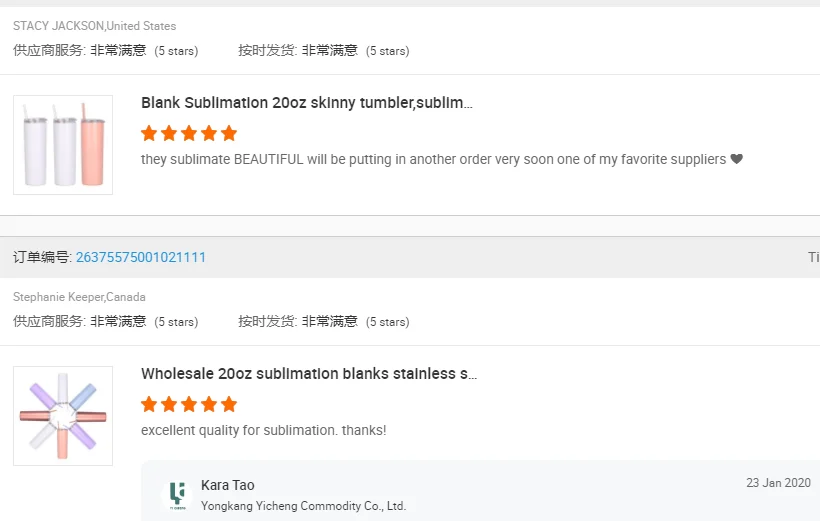This screenshot has height=521, width=820.
Task: Click first star under Blank Sublimation tumbler title
Action: tap(149, 133)
